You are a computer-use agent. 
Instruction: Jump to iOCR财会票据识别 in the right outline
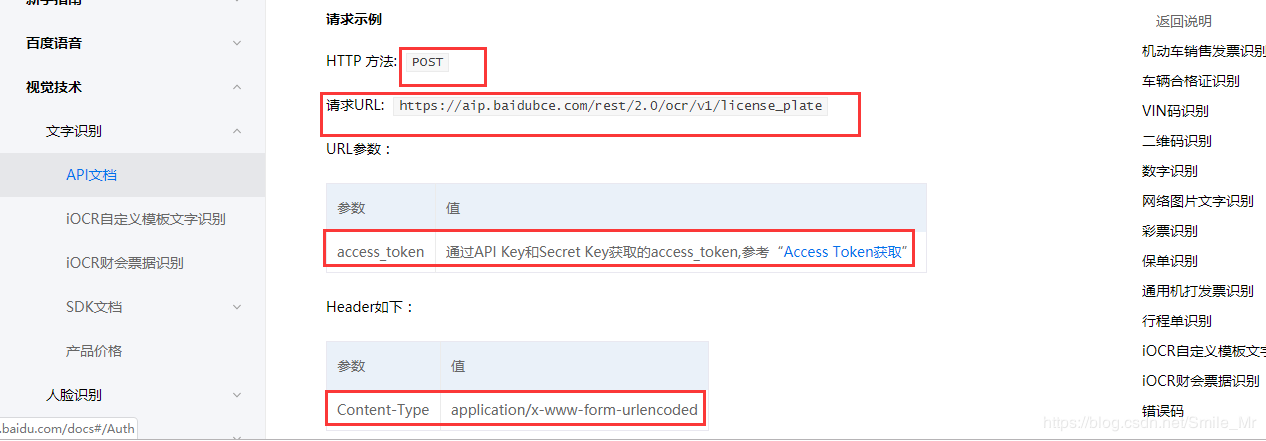point(1200,381)
